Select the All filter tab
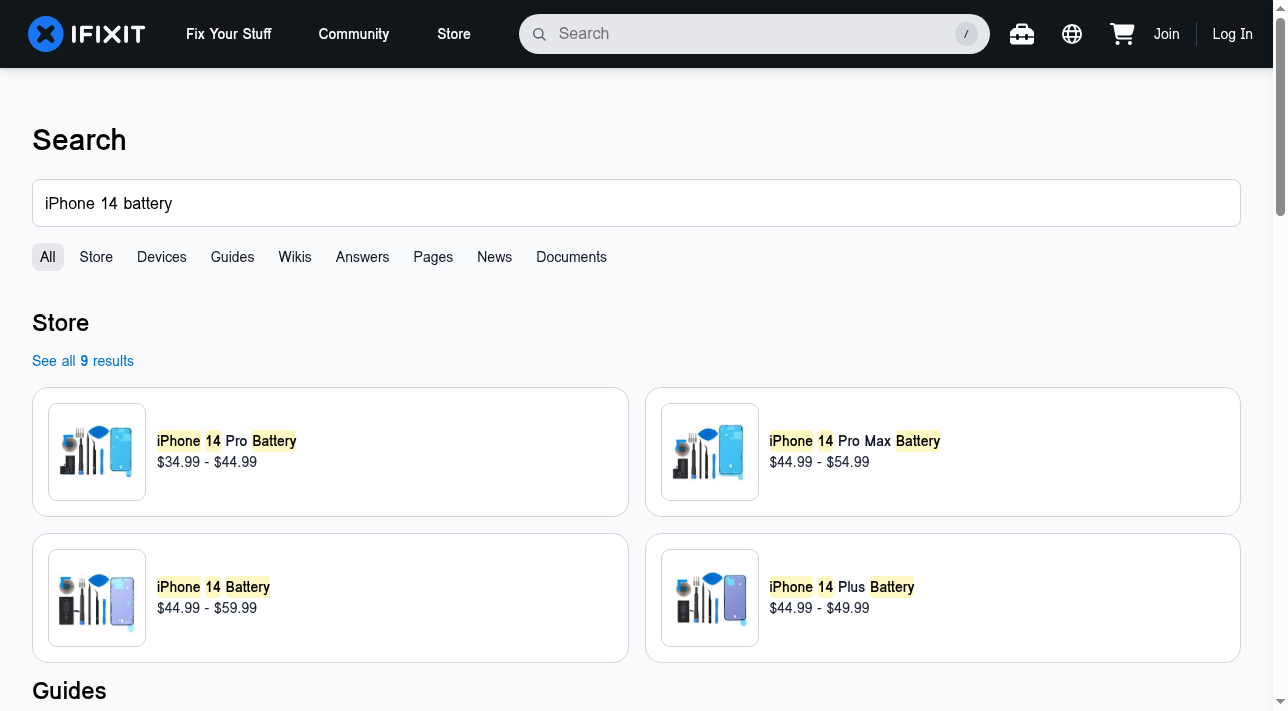This screenshot has height=711, width=1288. [48, 257]
